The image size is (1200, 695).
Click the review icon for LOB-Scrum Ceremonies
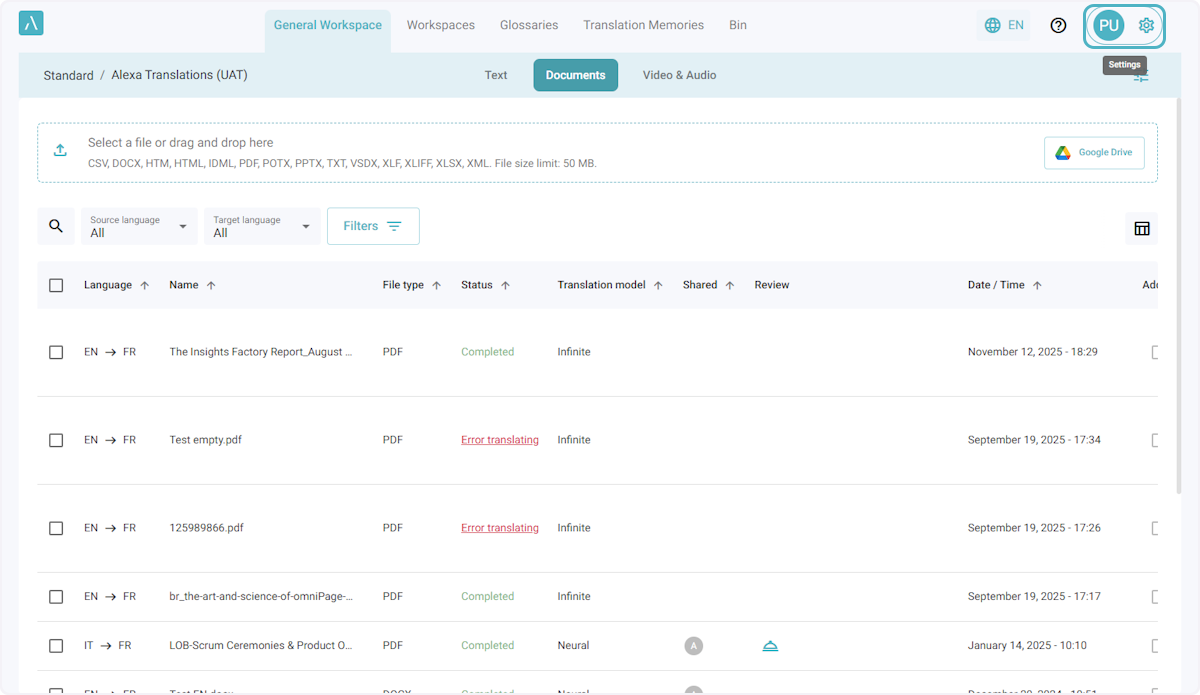[x=770, y=646]
